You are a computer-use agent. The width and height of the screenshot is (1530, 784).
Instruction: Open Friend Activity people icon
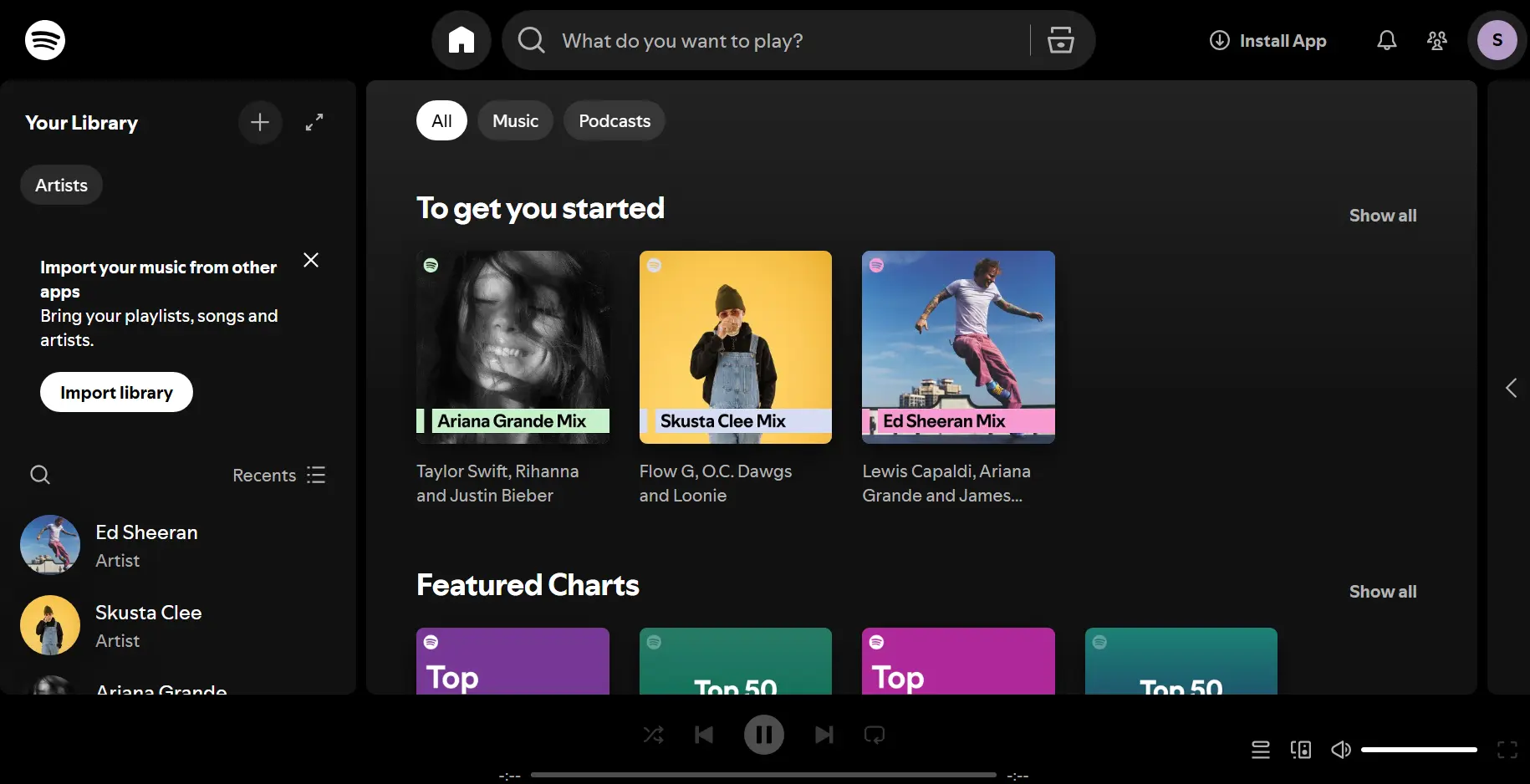click(1437, 40)
